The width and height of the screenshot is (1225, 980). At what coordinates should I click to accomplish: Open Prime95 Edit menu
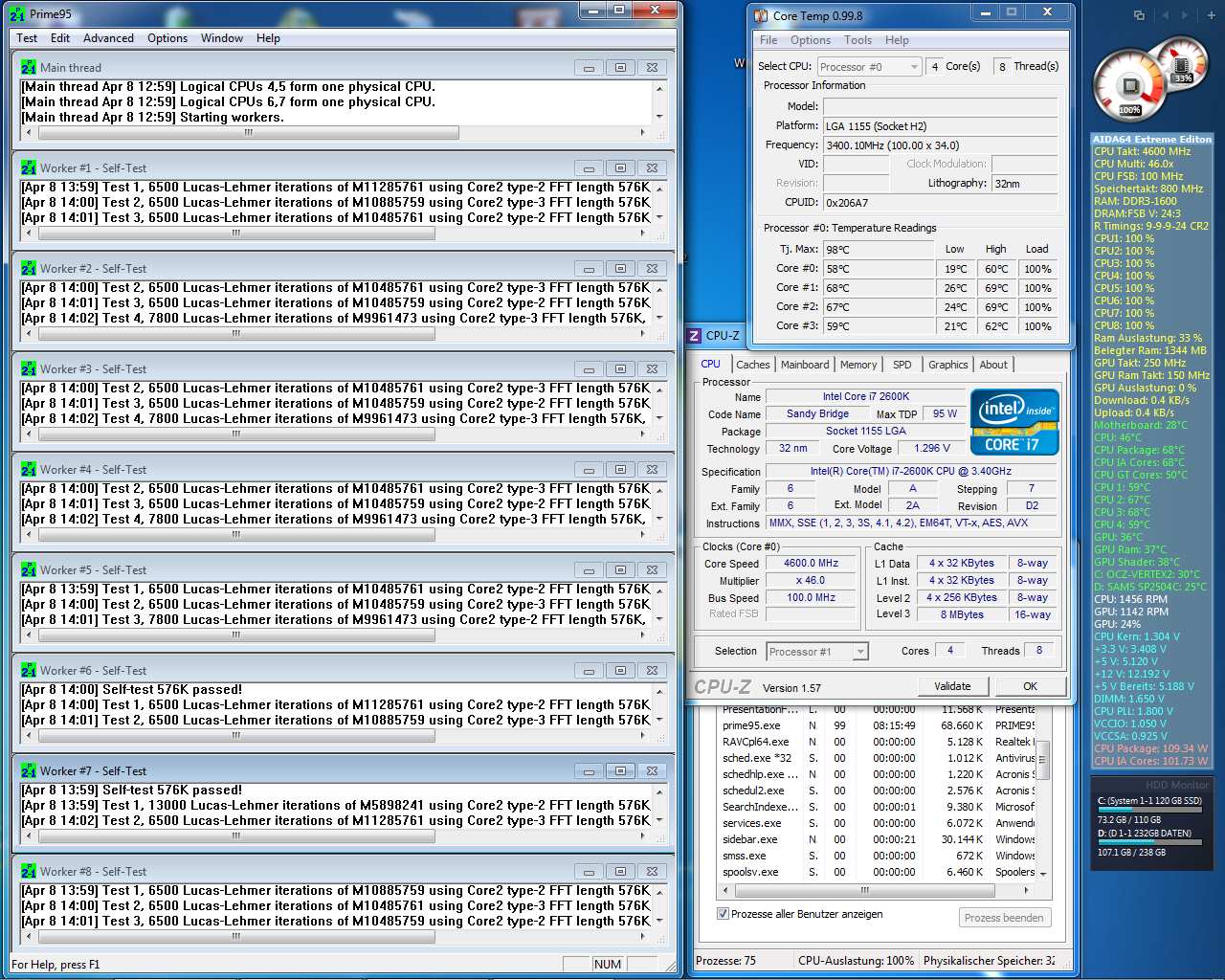pyautogui.click(x=60, y=38)
